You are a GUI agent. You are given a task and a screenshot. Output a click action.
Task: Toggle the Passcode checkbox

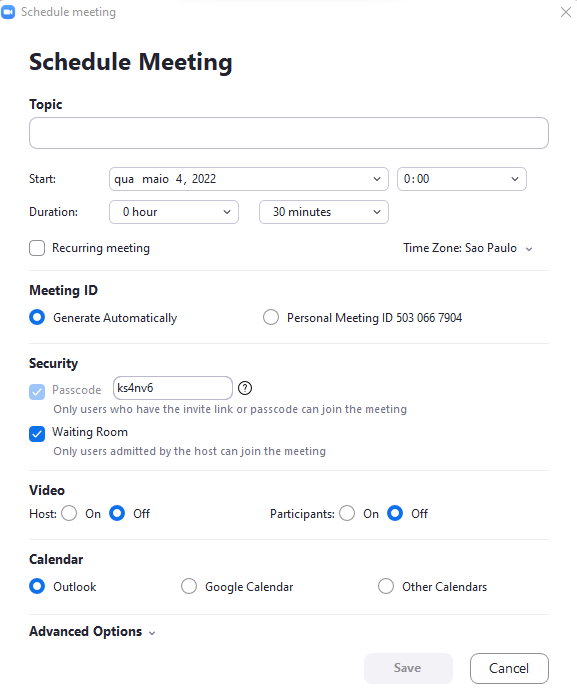point(37,392)
